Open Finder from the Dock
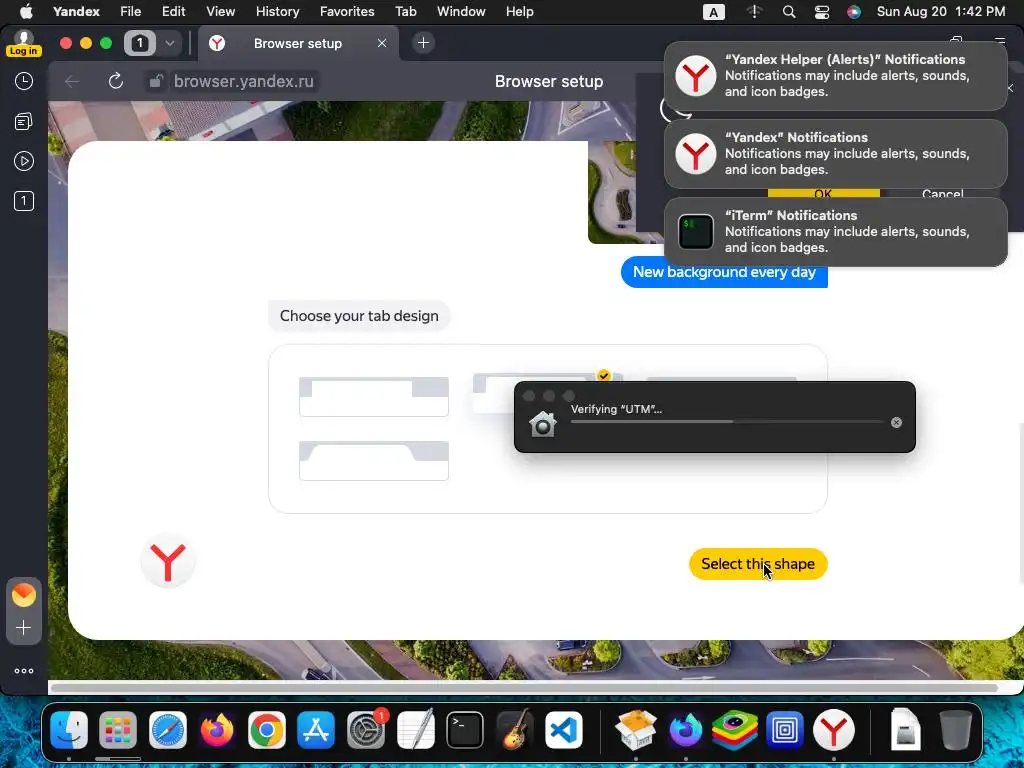The width and height of the screenshot is (1024, 768). [69, 729]
